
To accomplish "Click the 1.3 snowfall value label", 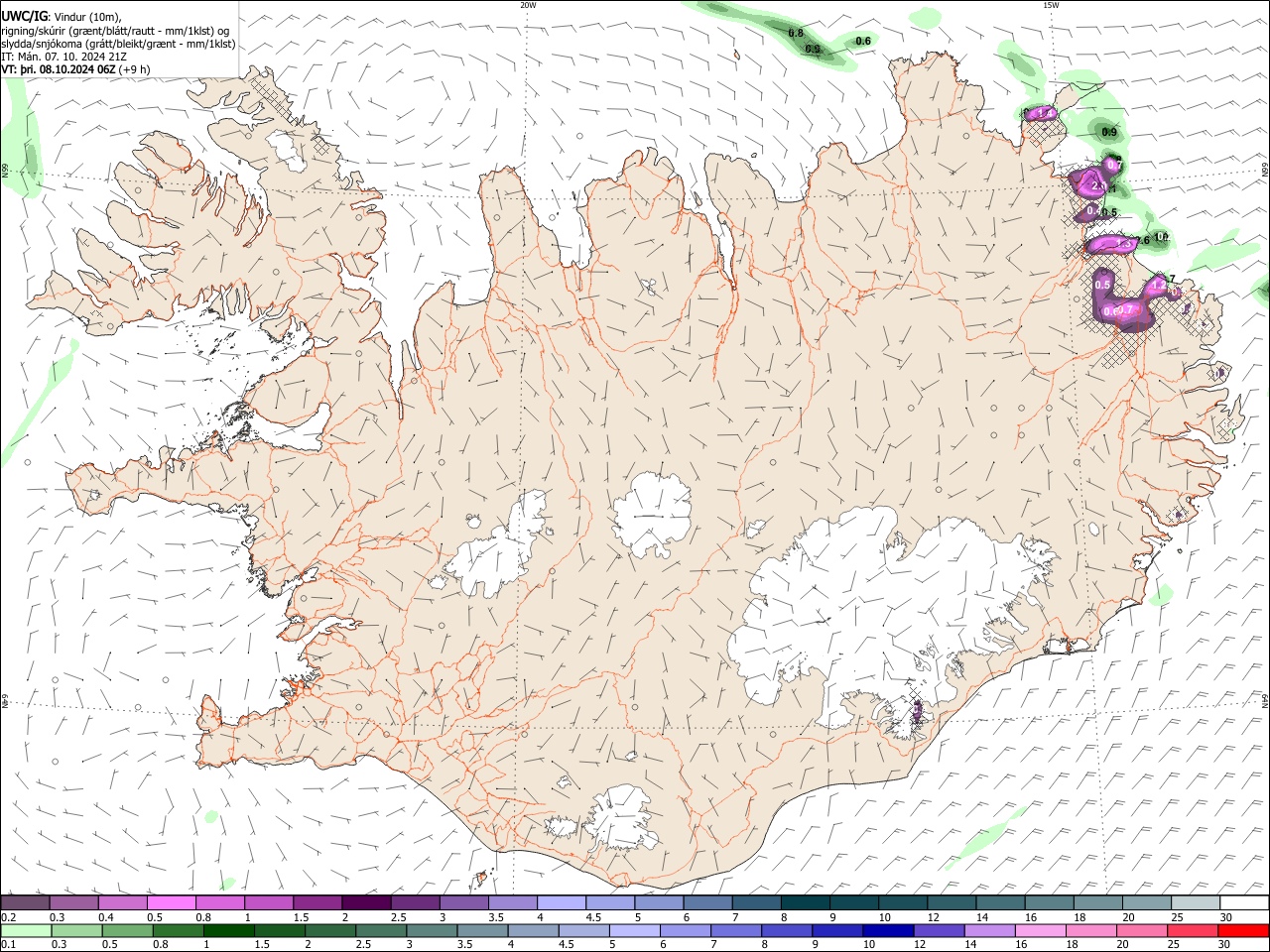I will [1124, 243].
